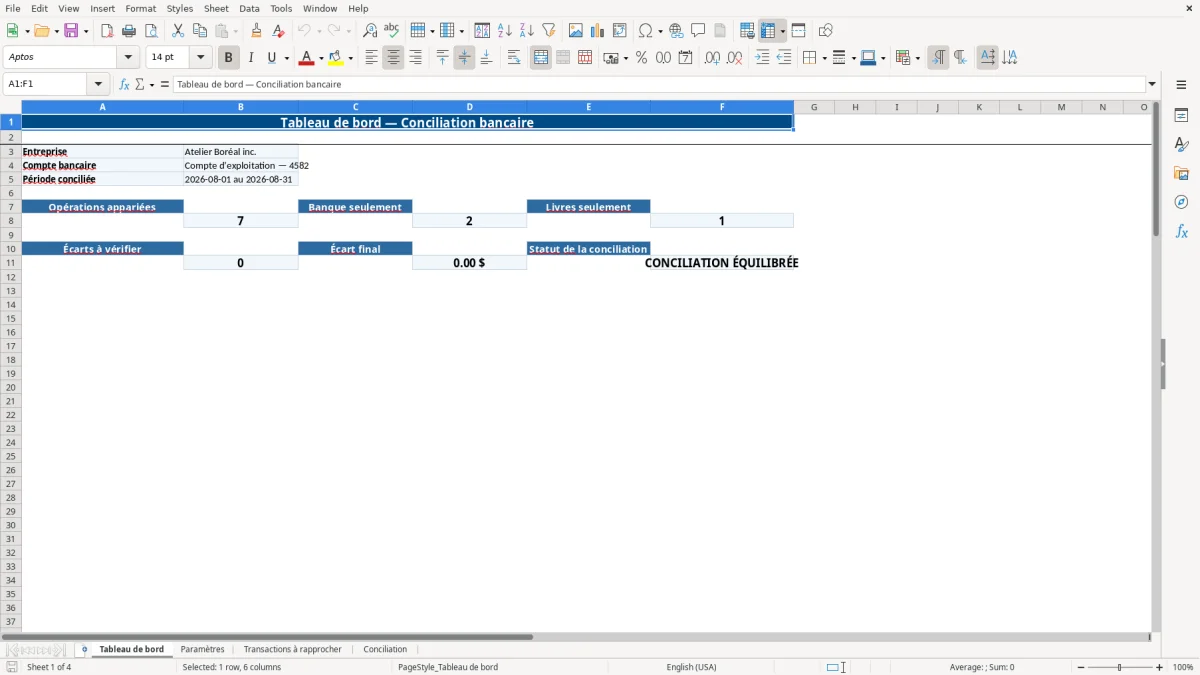Toggle Wrap Text
1200x675 pixels.
[514, 58]
